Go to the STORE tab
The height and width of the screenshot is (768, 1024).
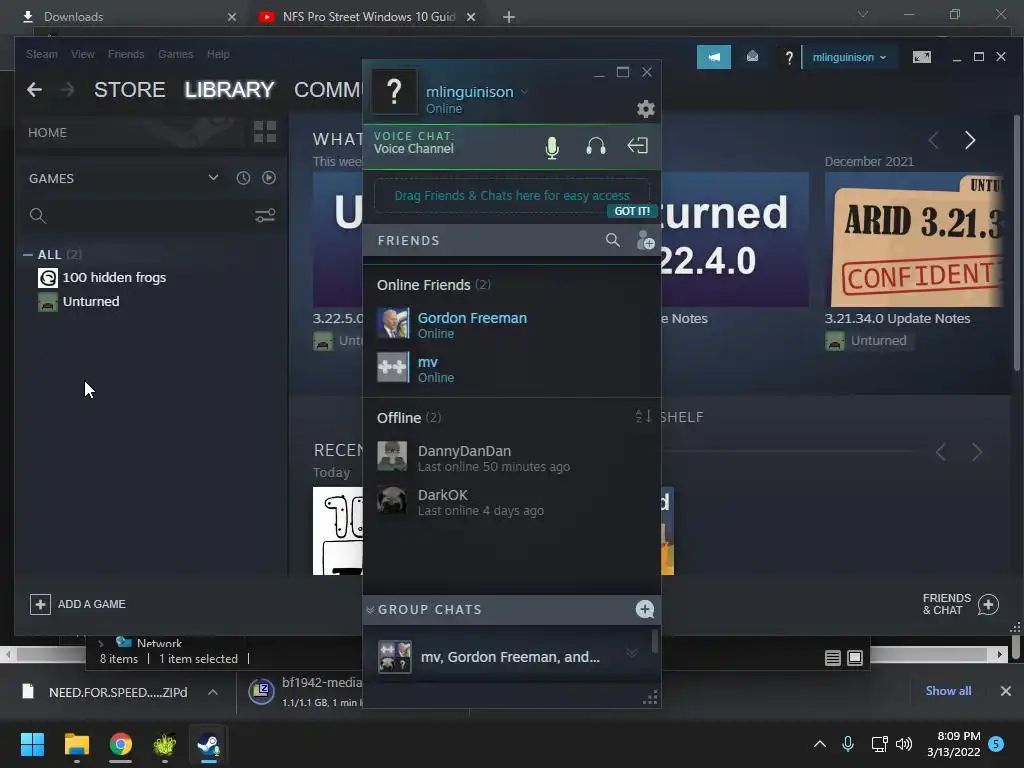point(129,89)
